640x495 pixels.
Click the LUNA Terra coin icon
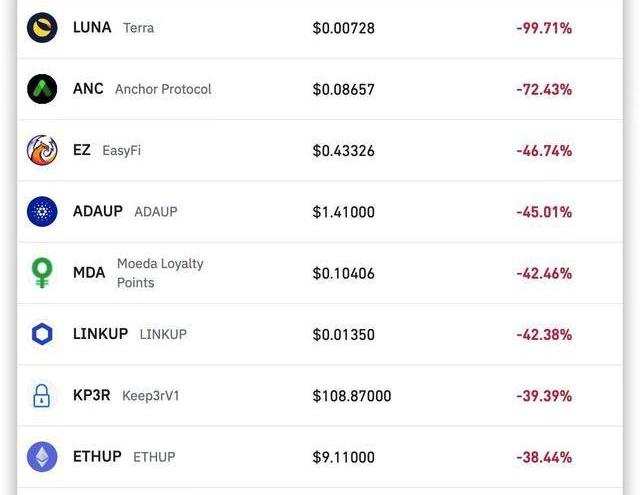point(42,28)
